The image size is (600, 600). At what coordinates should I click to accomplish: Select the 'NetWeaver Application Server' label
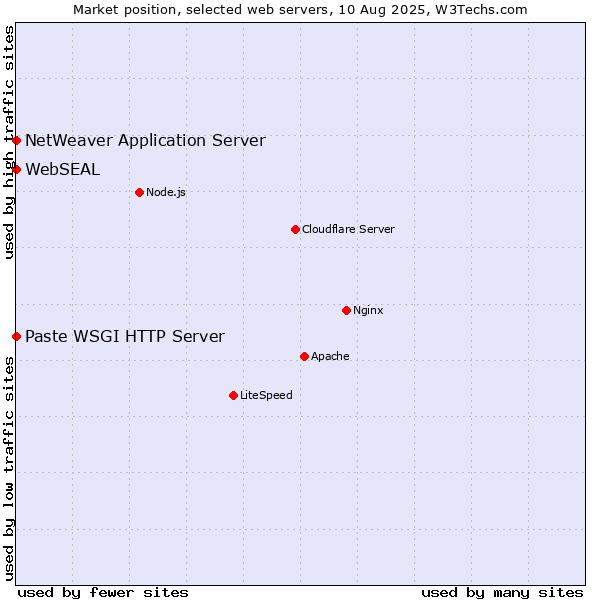point(145,141)
